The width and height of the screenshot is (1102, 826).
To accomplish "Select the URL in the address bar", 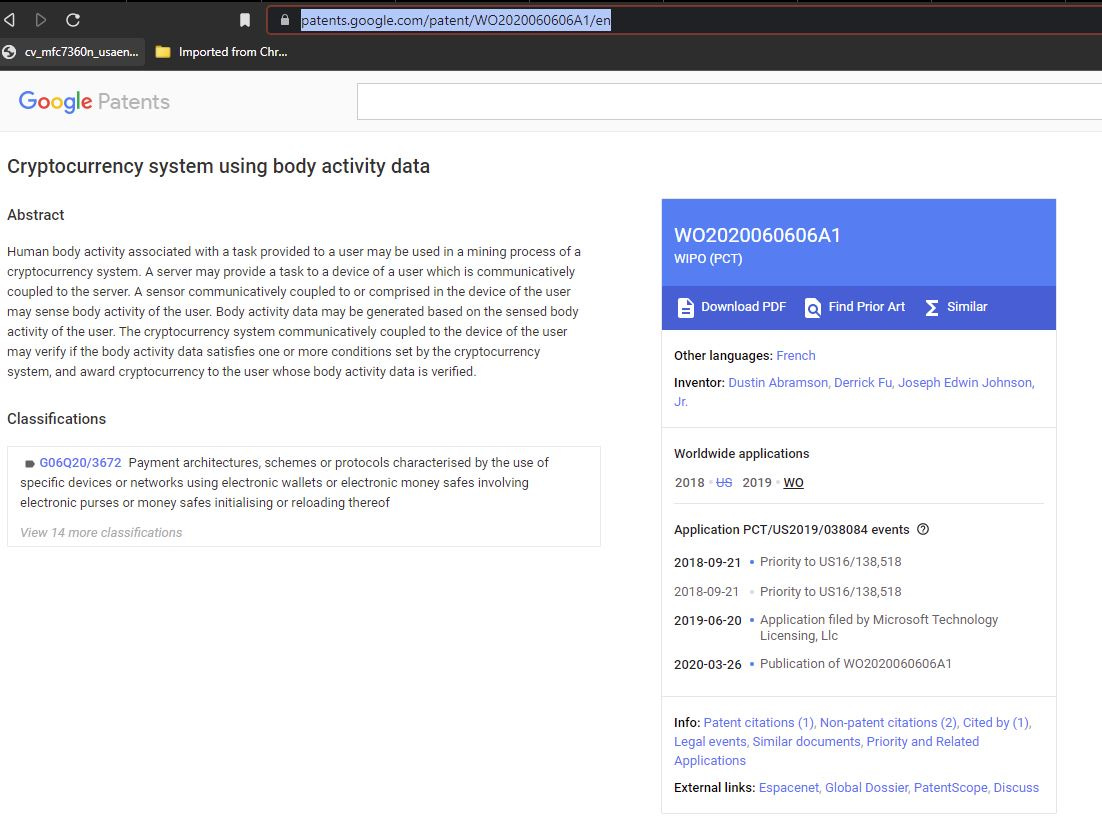I will coord(455,20).
